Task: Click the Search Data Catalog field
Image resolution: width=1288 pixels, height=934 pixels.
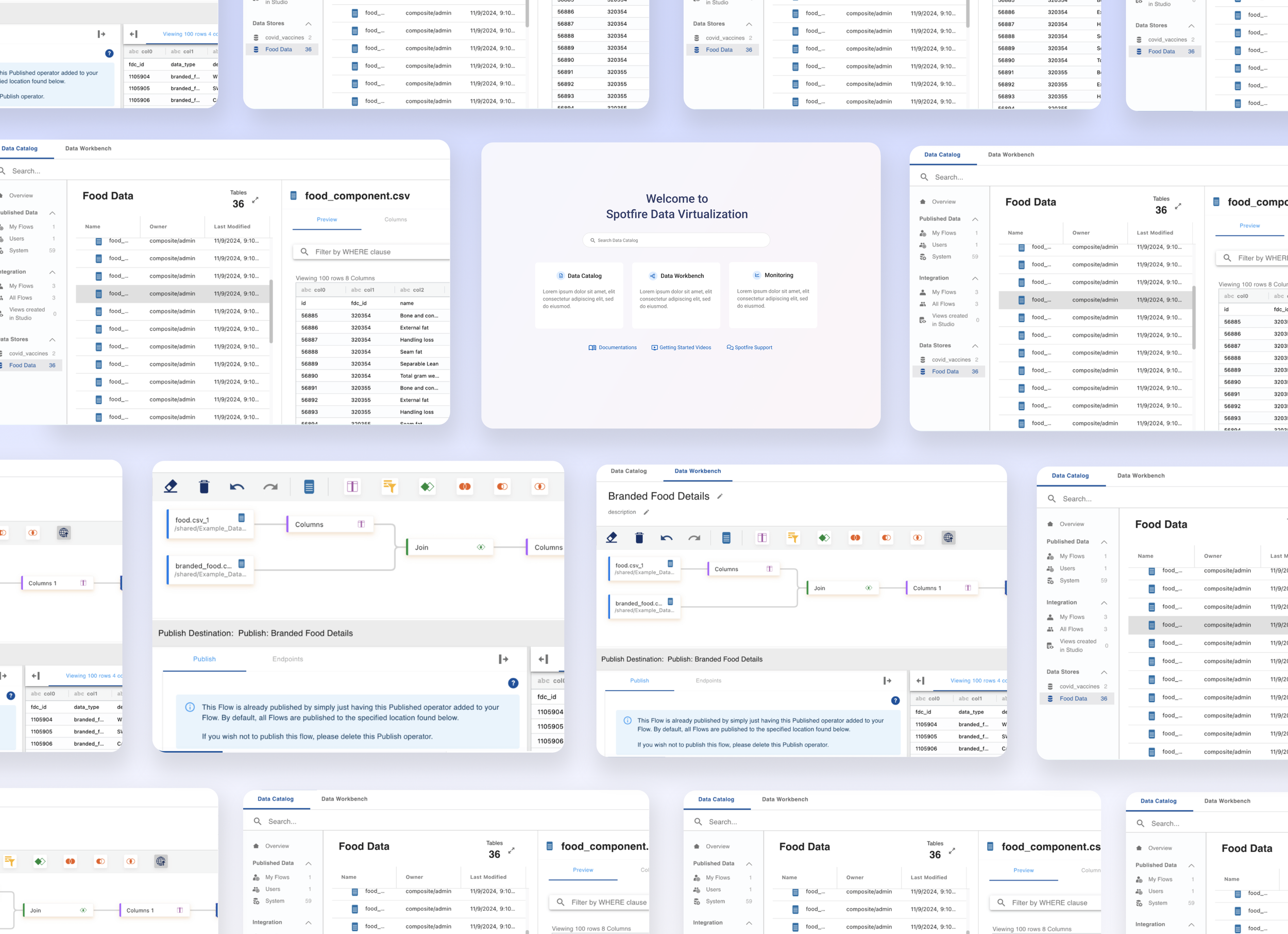Action: pyautogui.click(x=676, y=240)
